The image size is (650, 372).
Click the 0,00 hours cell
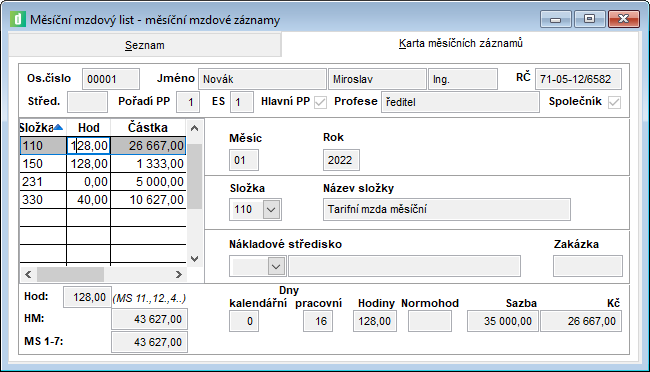(x=89, y=182)
